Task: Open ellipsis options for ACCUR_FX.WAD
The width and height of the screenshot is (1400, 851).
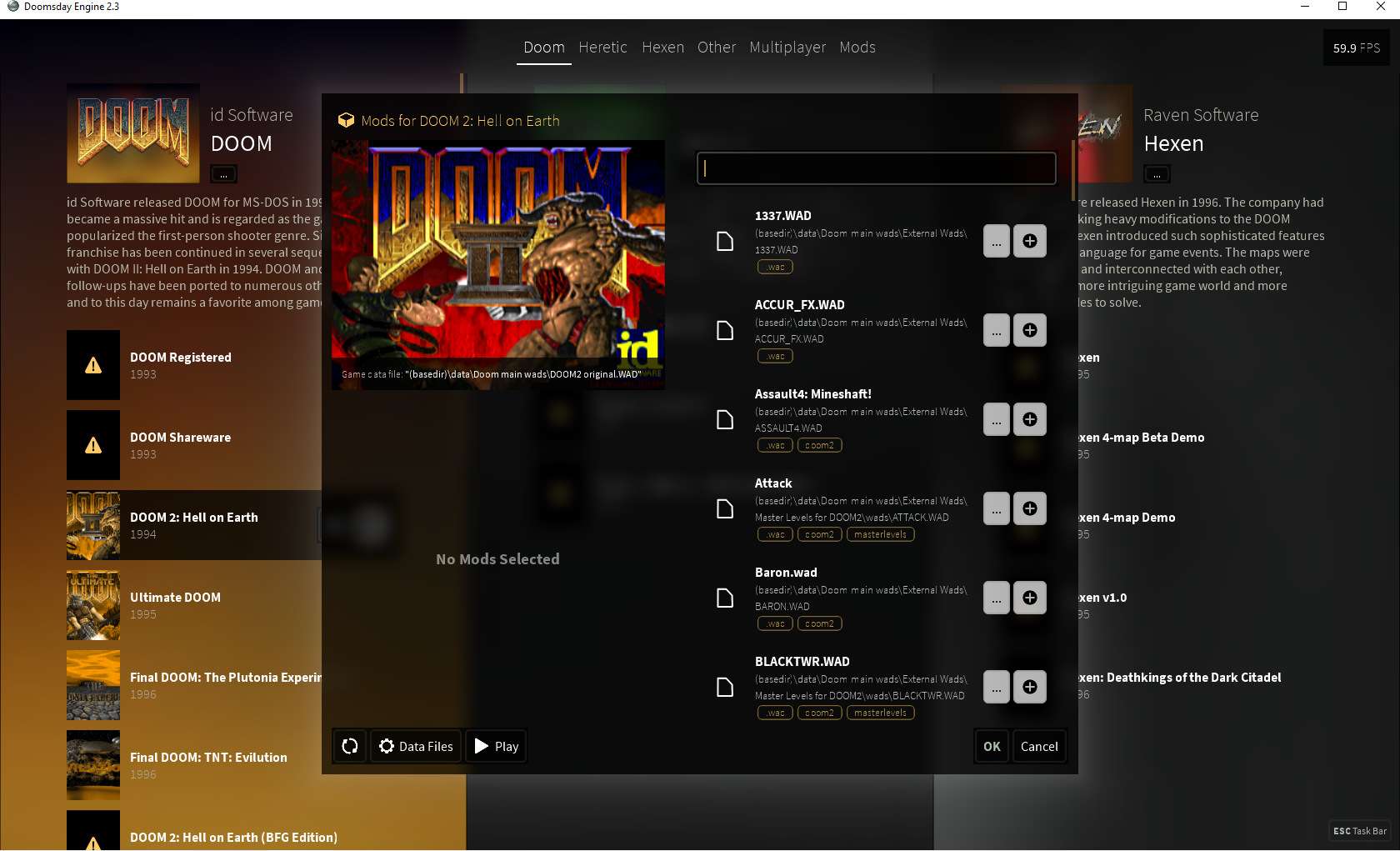Action: coord(997,330)
